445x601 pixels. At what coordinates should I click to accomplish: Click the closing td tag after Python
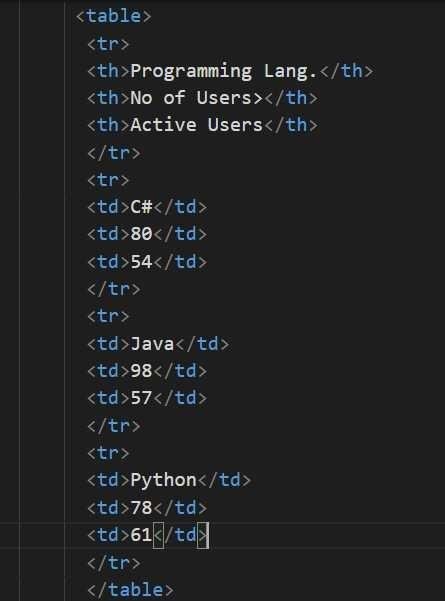click(224, 480)
